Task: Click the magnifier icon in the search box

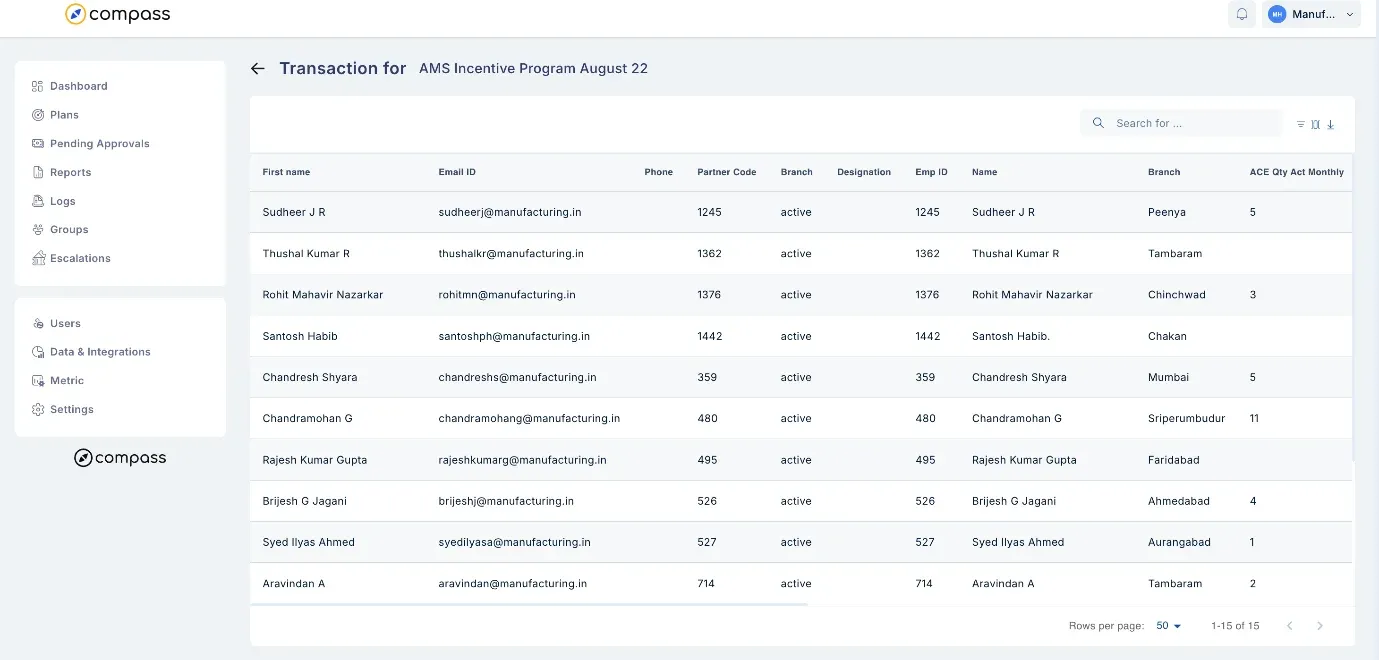Action: tap(1098, 123)
